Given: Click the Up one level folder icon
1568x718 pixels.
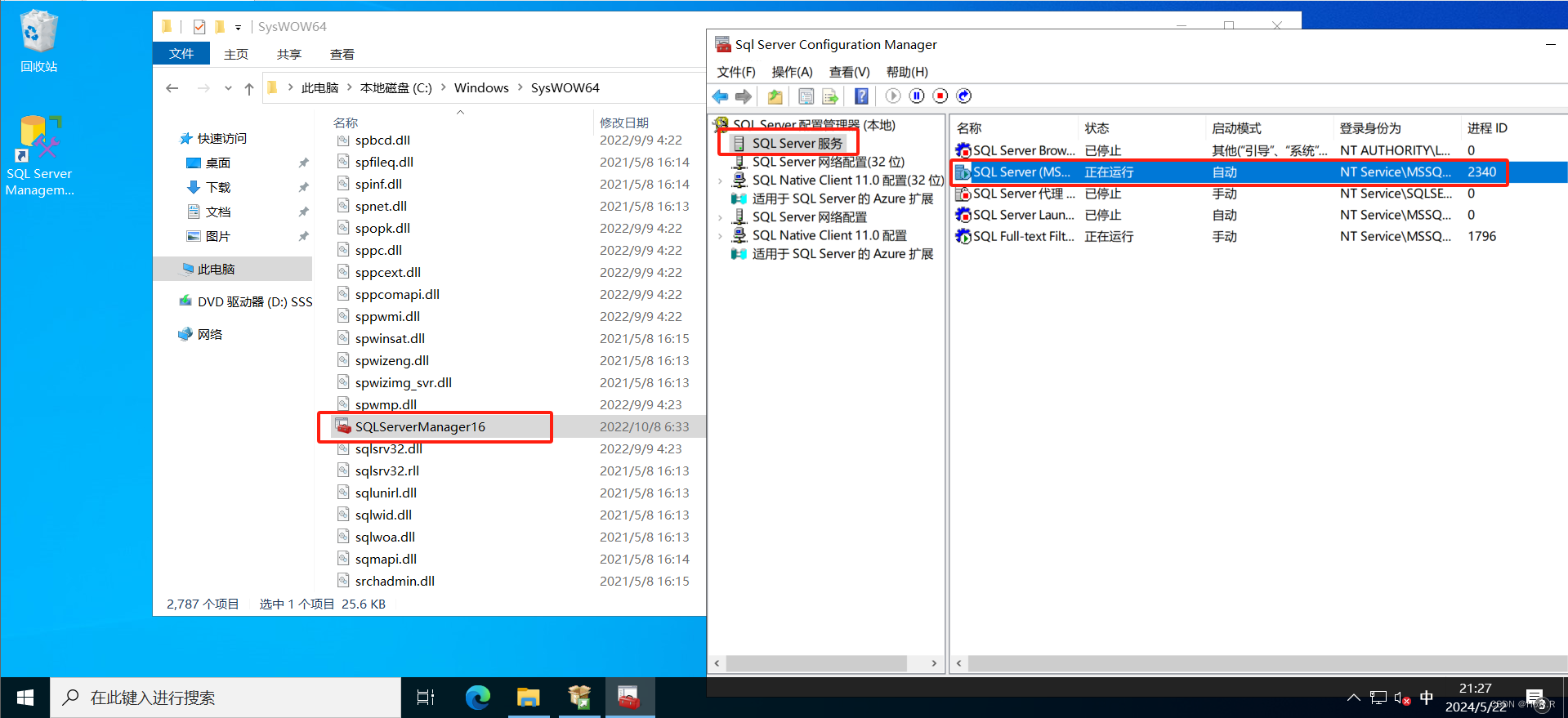Looking at the screenshot, I should 775,96.
